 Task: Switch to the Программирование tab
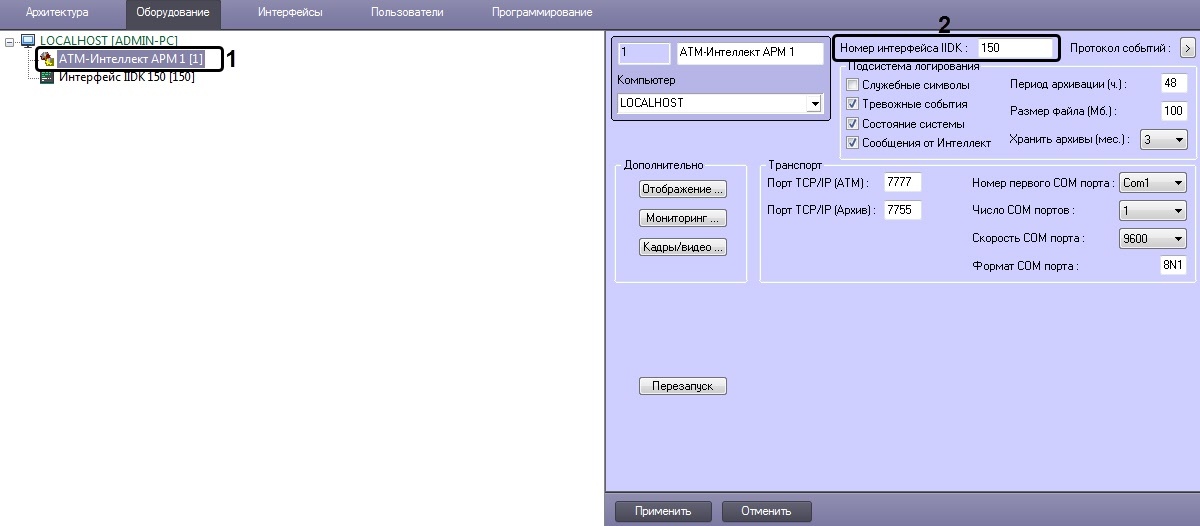542,12
